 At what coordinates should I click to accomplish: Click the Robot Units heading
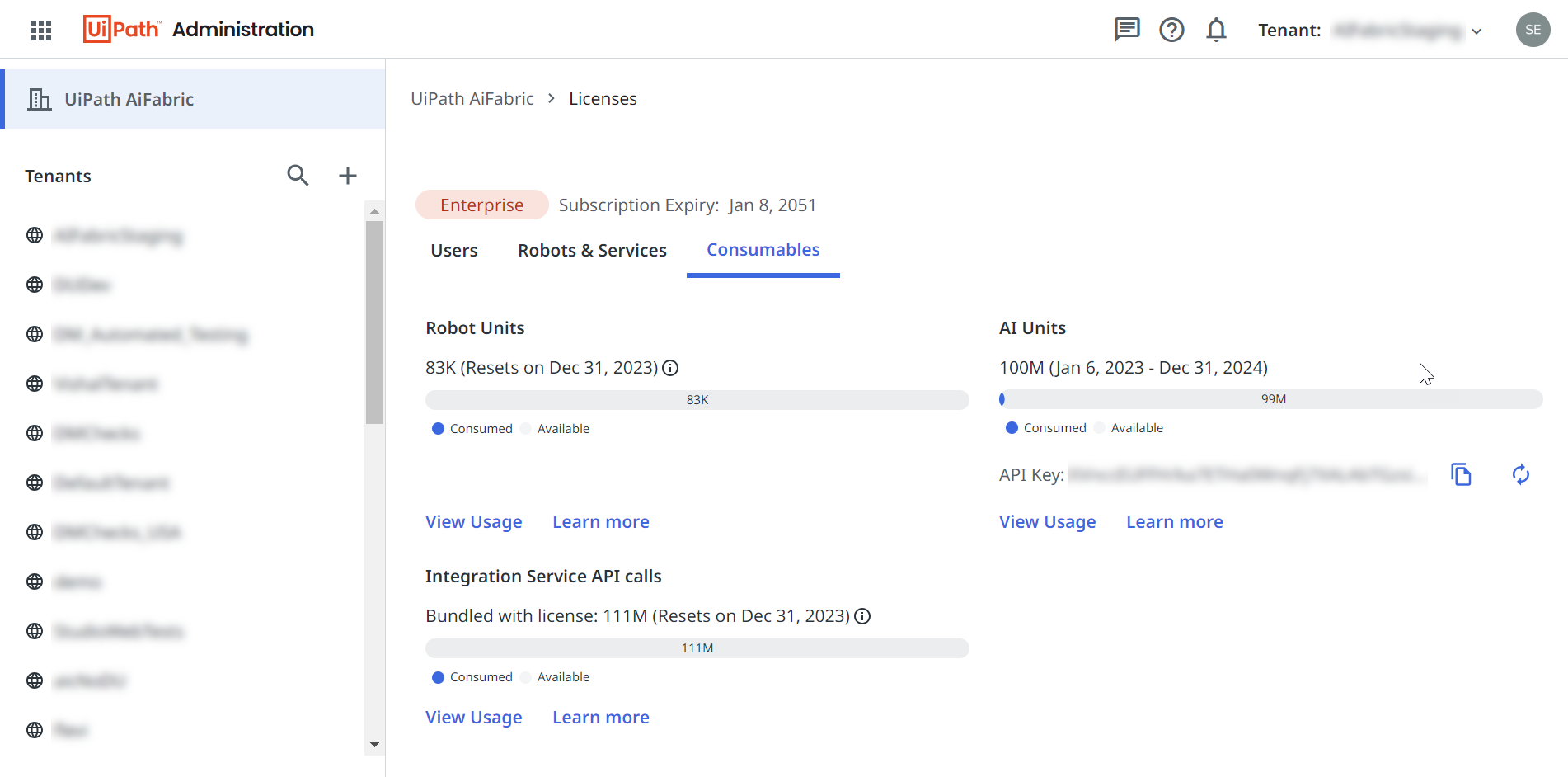tap(475, 328)
